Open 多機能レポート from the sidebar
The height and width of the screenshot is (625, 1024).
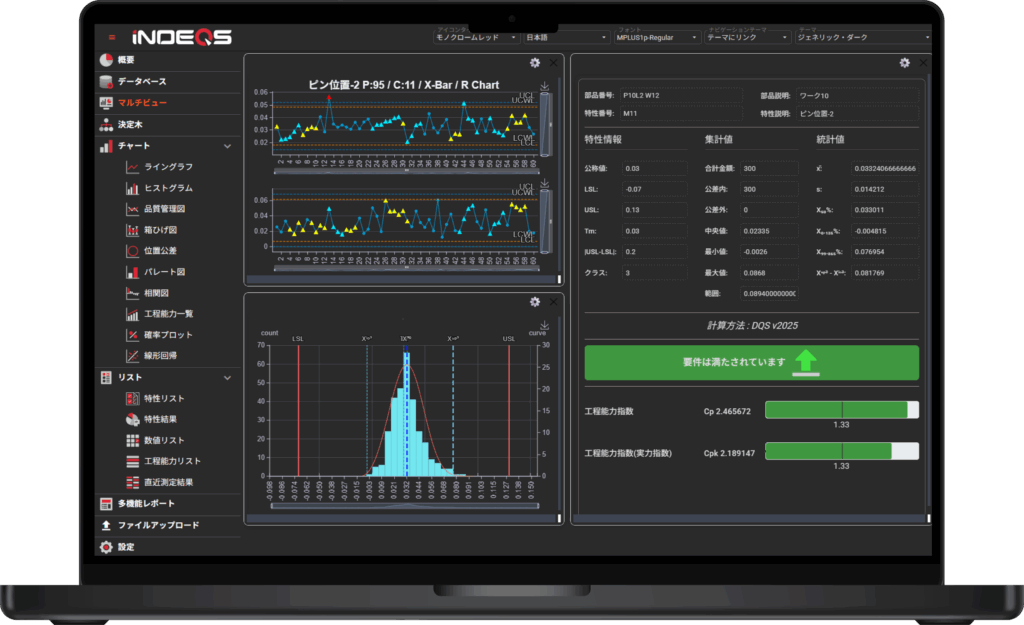coord(145,504)
